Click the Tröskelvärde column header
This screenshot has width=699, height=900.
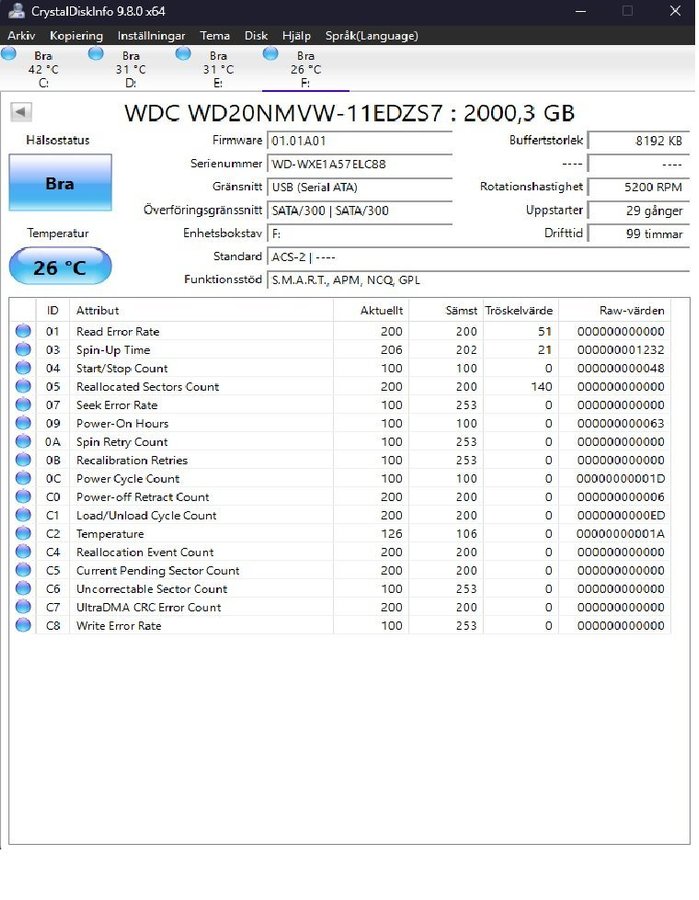tap(518, 311)
